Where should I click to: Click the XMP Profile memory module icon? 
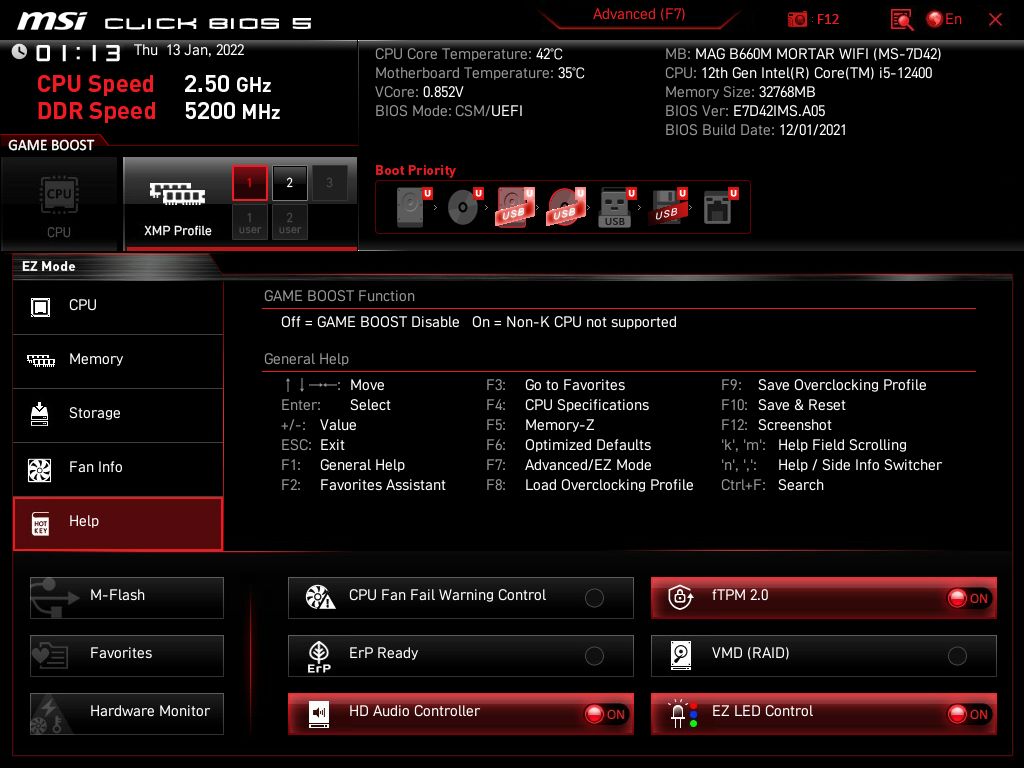click(177, 194)
